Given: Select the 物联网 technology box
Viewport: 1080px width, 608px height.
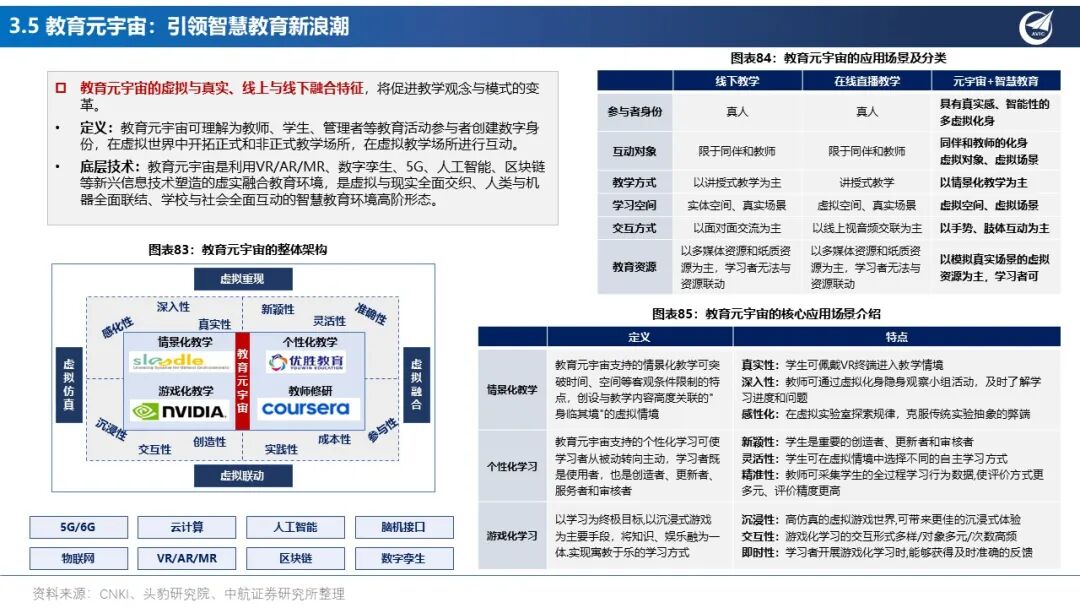Looking at the screenshot, I should 78,558.
